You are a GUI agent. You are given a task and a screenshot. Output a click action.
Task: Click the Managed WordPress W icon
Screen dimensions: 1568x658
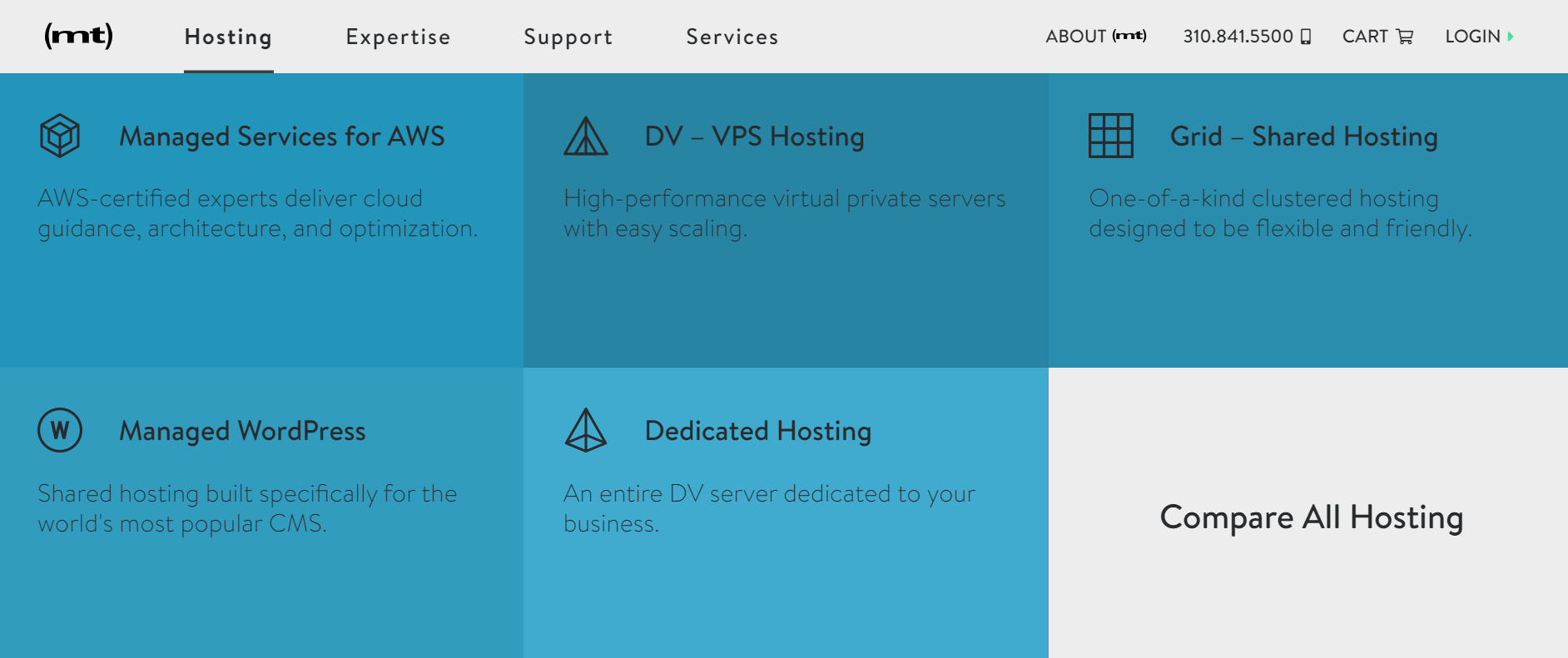point(60,430)
